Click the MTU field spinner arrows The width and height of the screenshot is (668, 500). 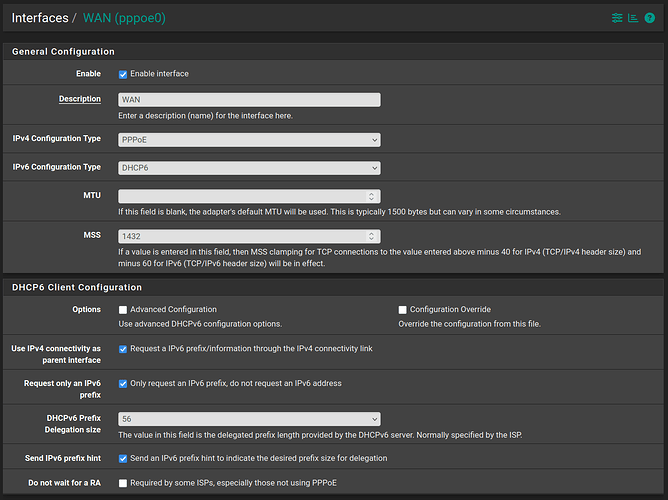(372, 196)
